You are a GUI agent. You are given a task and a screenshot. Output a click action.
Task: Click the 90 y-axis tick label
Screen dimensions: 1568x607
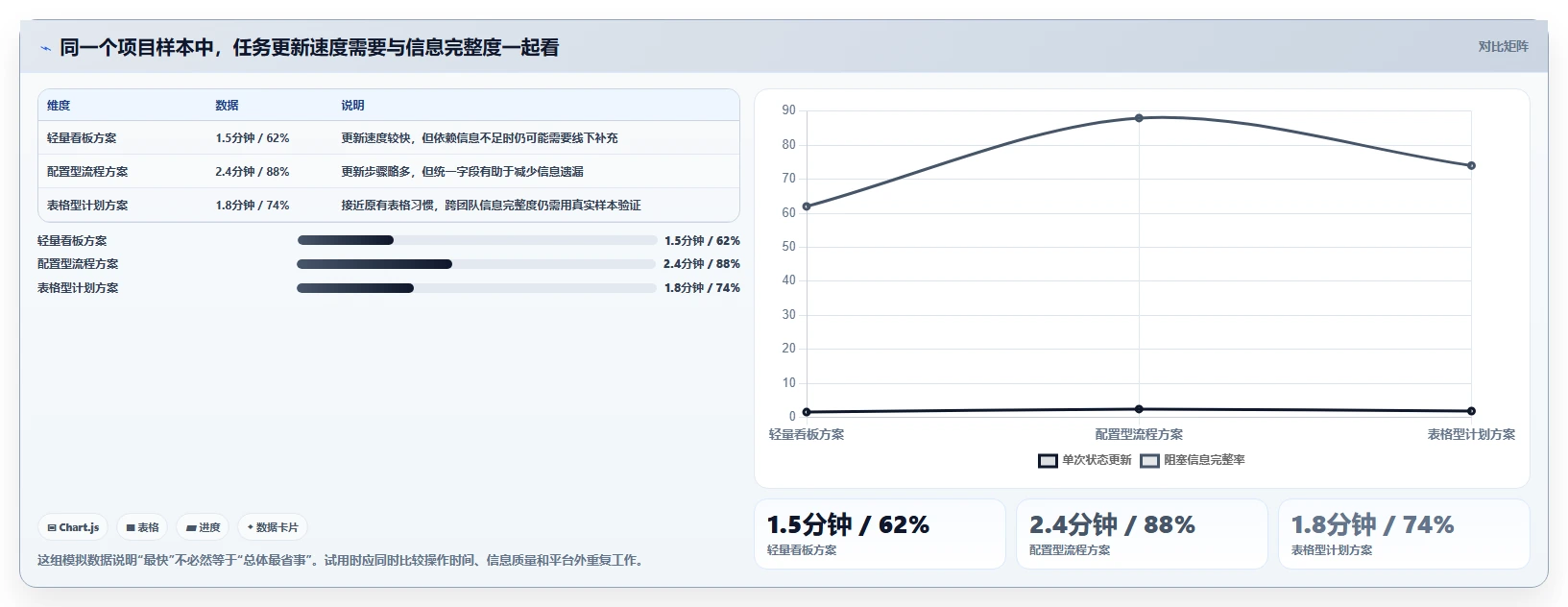click(788, 110)
